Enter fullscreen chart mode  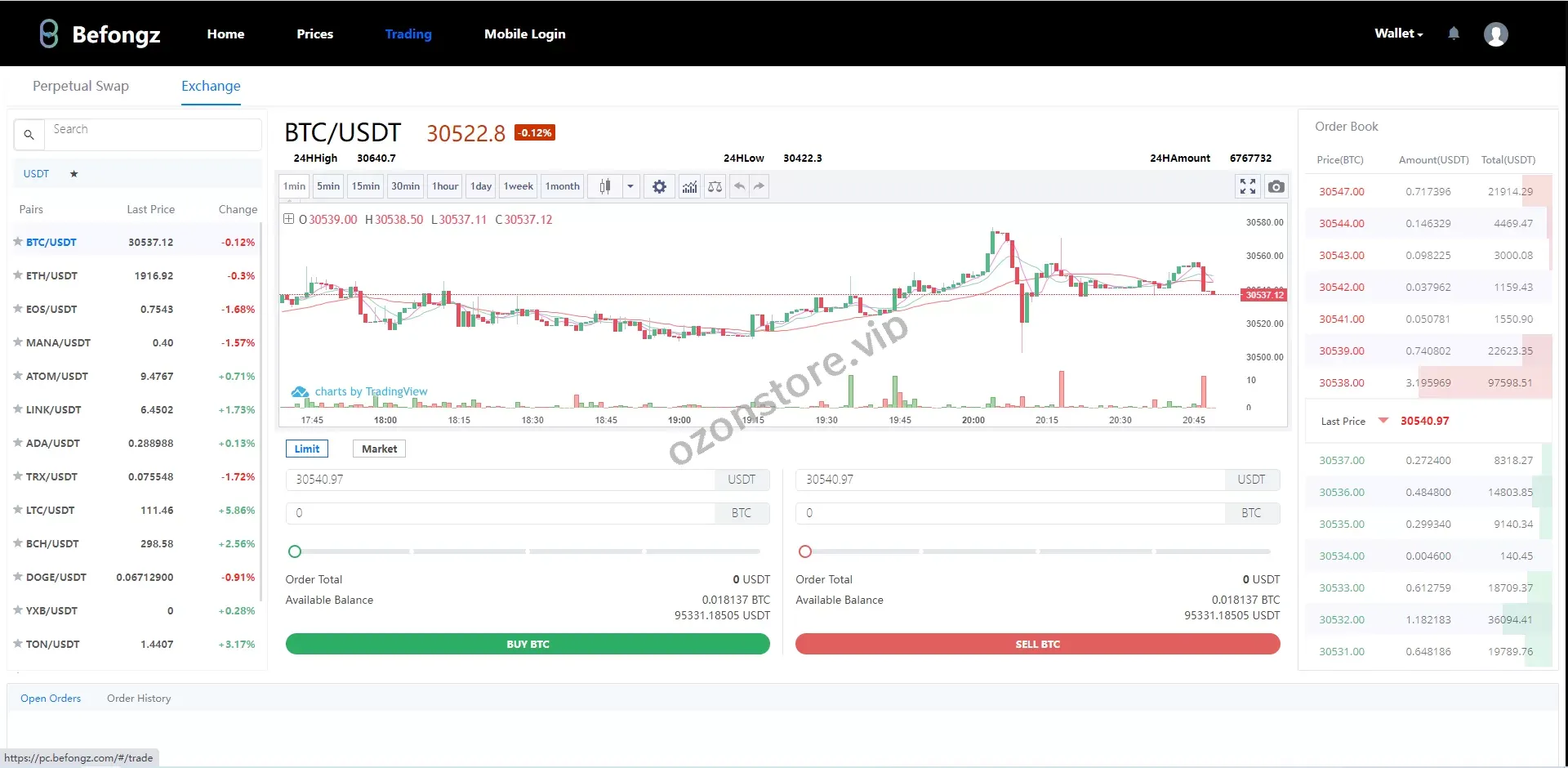(1247, 187)
